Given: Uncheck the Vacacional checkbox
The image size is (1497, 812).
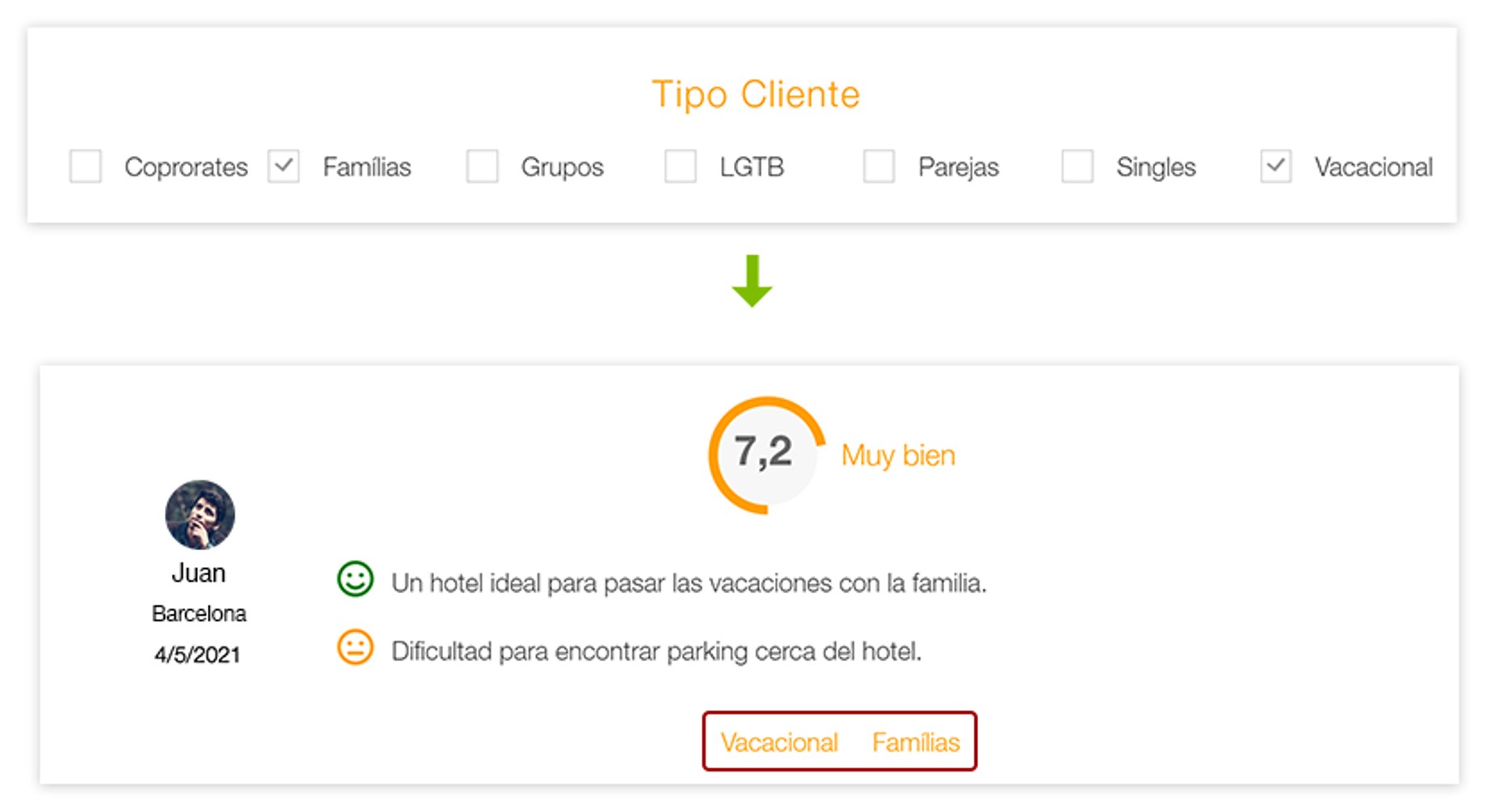Looking at the screenshot, I should point(1276,166).
